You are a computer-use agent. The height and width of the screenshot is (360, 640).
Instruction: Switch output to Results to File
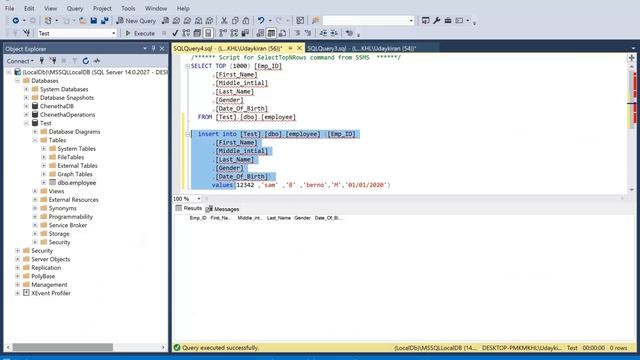[x=282, y=33]
